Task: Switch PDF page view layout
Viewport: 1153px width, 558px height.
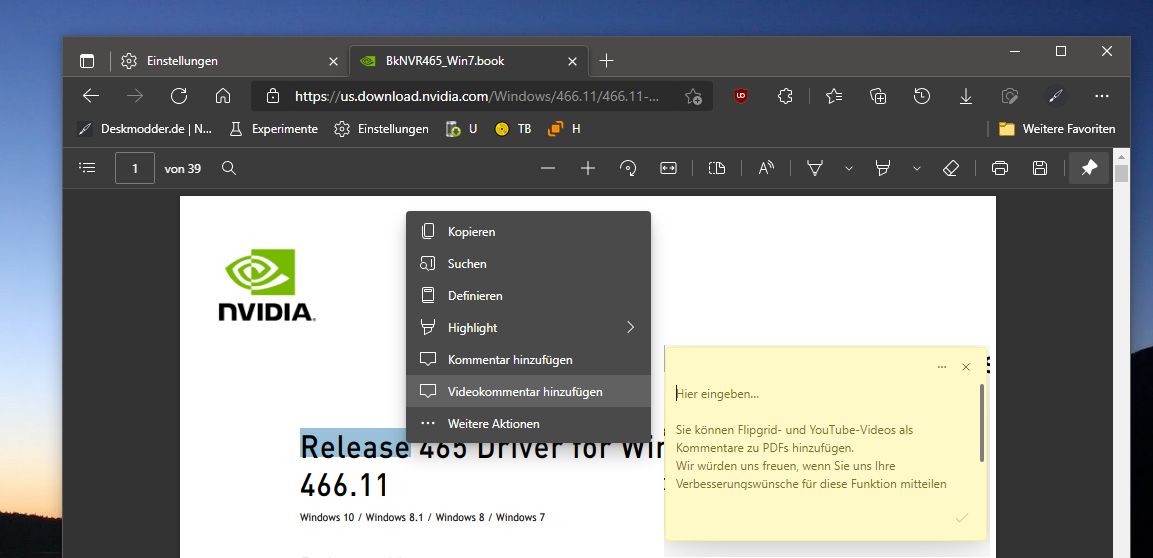Action: (717, 168)
